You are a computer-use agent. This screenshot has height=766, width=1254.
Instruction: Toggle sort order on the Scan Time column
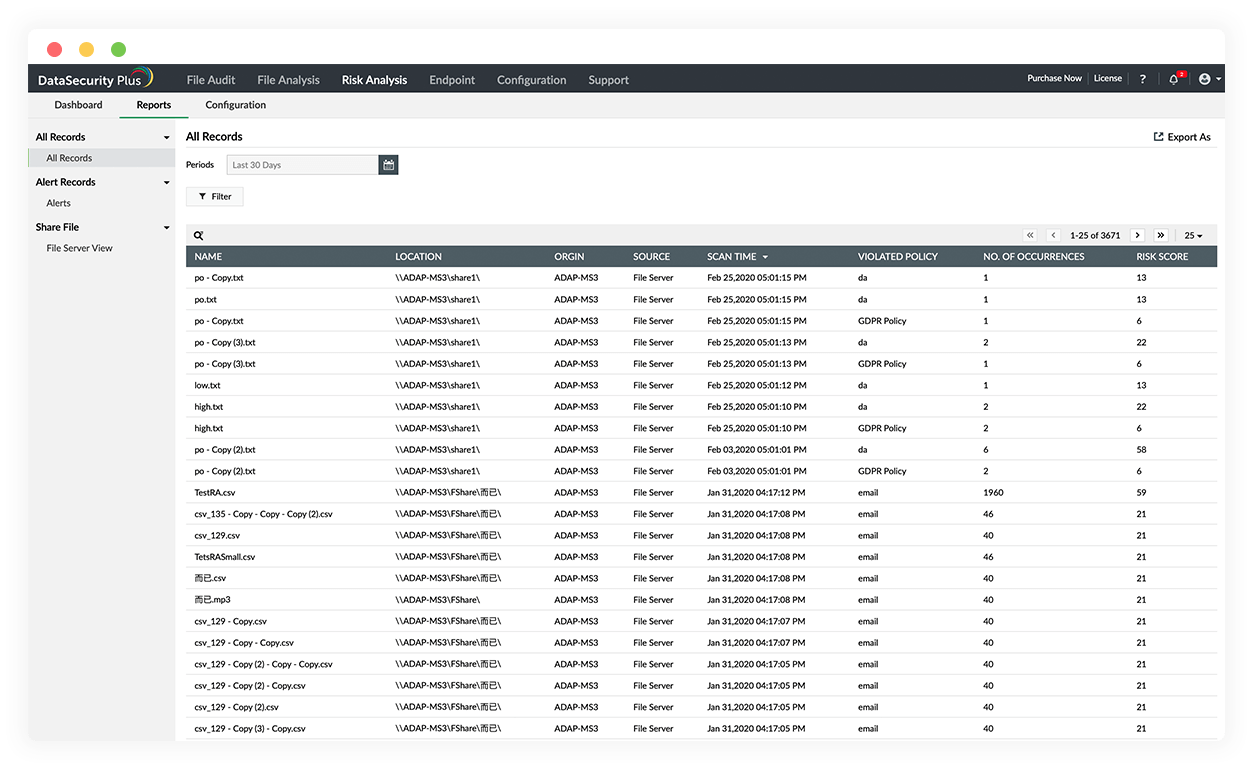pos(737,256)
